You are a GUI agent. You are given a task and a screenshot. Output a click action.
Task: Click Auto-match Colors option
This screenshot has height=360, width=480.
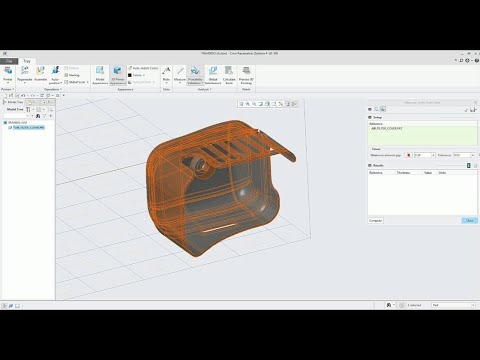tap(143, 68)
